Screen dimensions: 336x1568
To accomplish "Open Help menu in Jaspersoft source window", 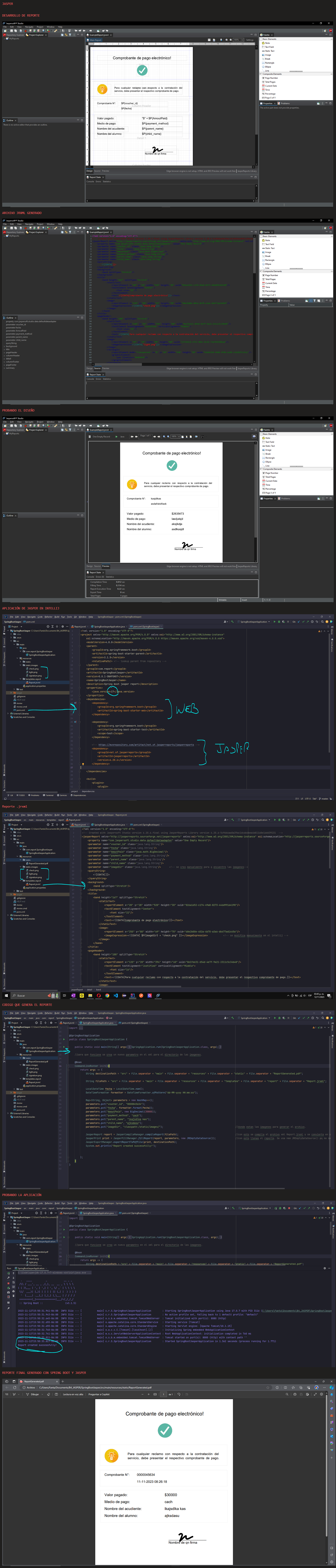I will 60,224.
